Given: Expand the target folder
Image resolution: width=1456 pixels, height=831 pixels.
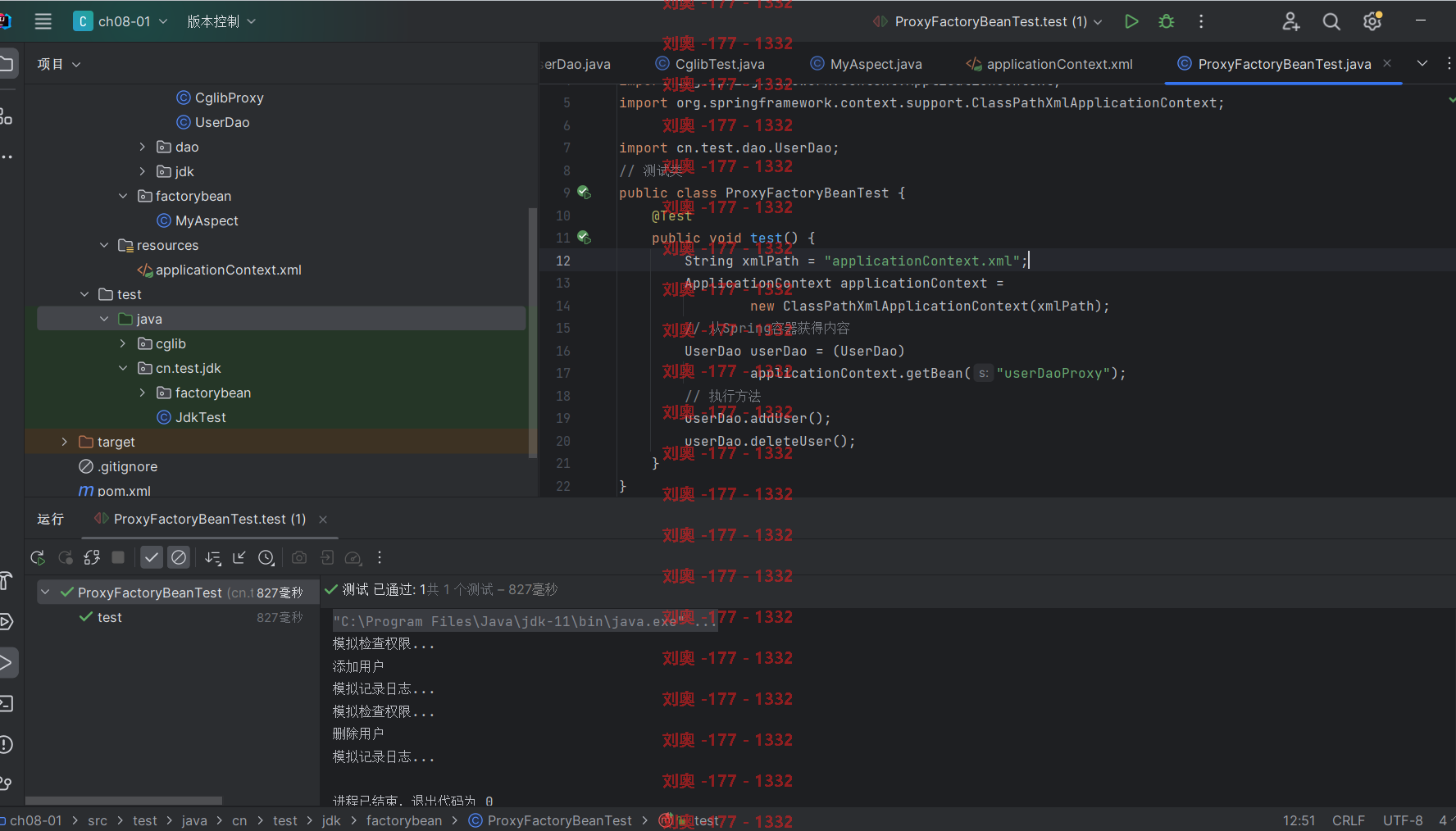Looking at the screenshot, I should [65, 442].
